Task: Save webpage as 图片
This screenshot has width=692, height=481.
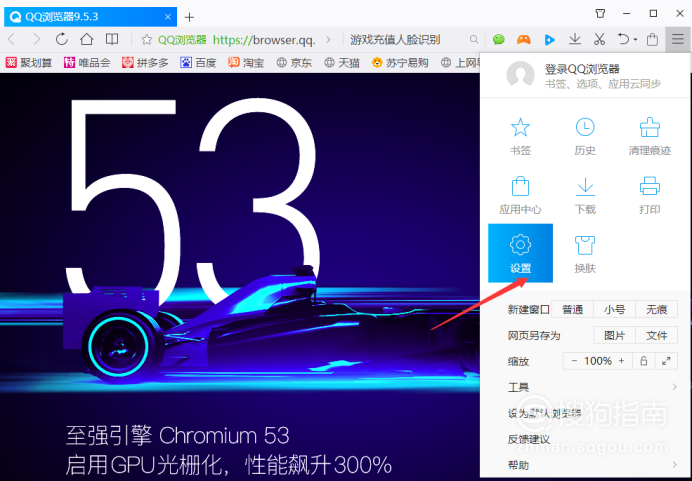Action: tap(614, 335)
